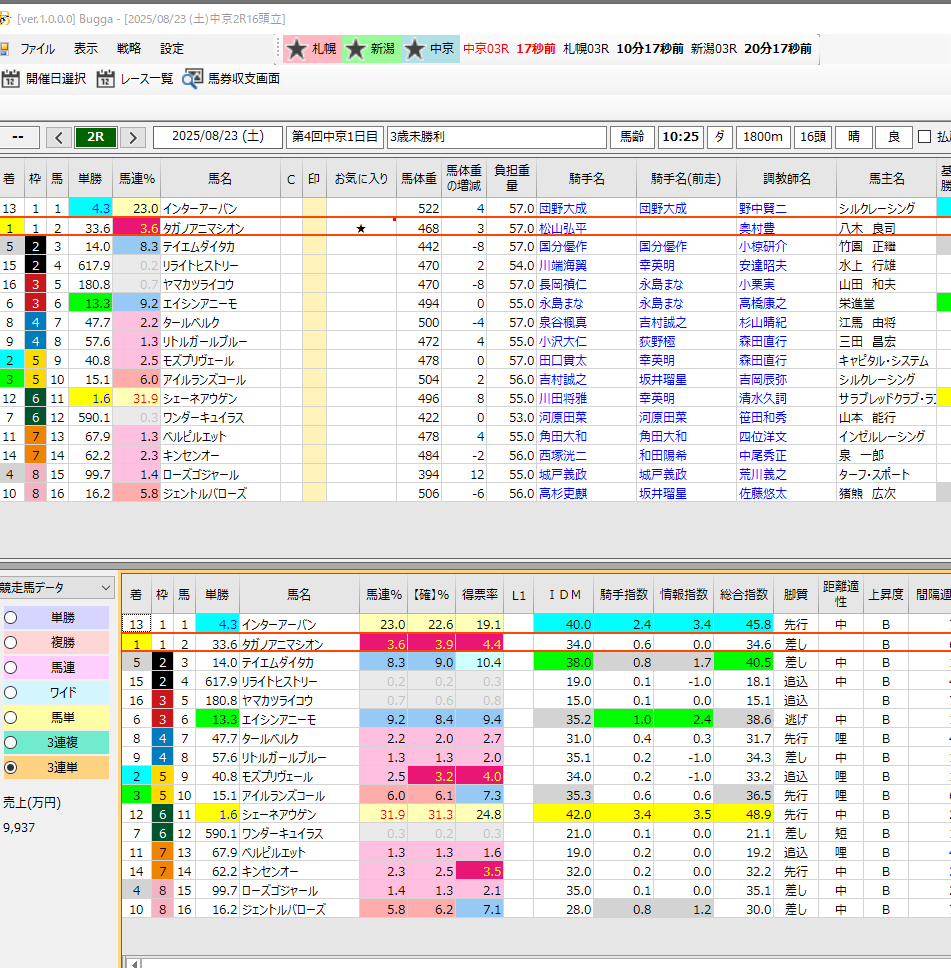951x968 pixels.
Task: Expand the 競走馬データ dropdown
Action: pos(105,588)
